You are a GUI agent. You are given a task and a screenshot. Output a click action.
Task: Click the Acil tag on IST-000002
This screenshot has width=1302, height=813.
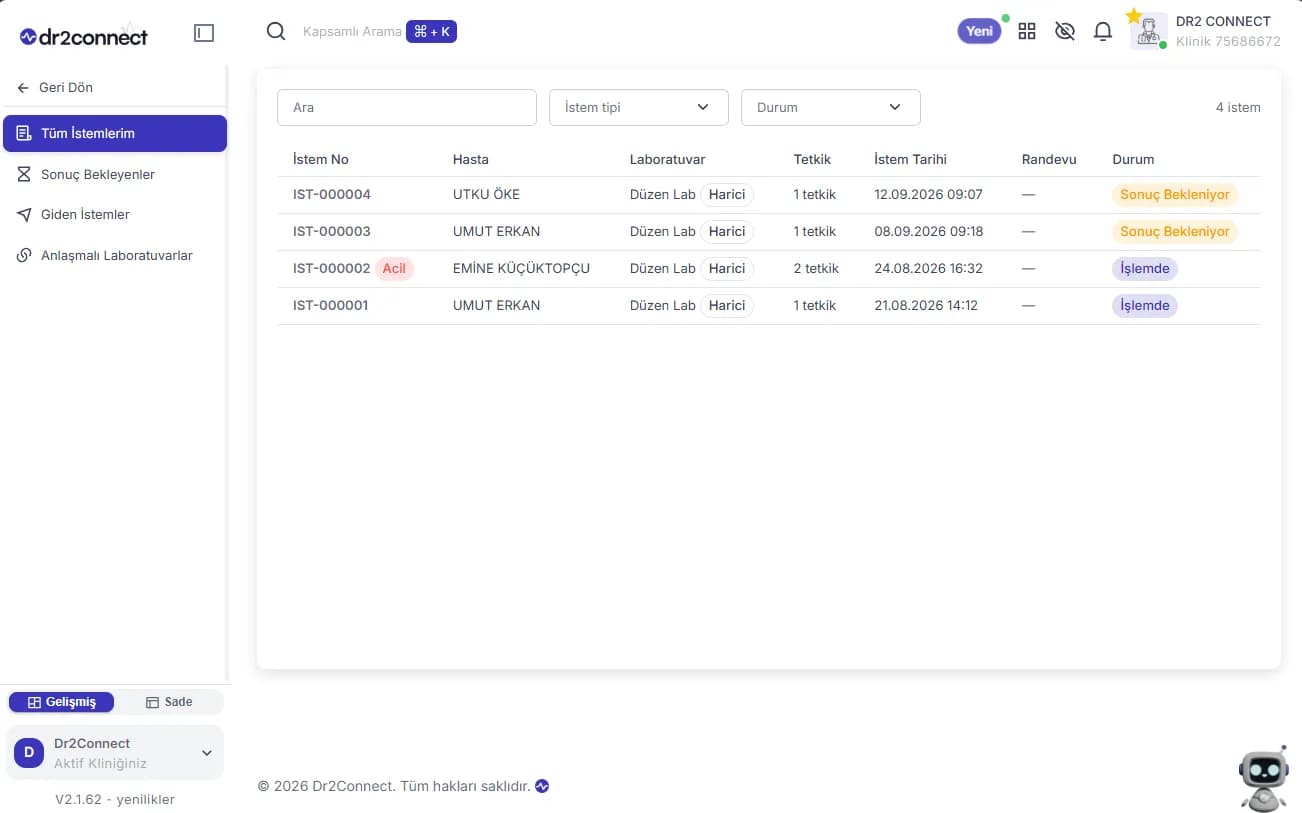point(394,268)
